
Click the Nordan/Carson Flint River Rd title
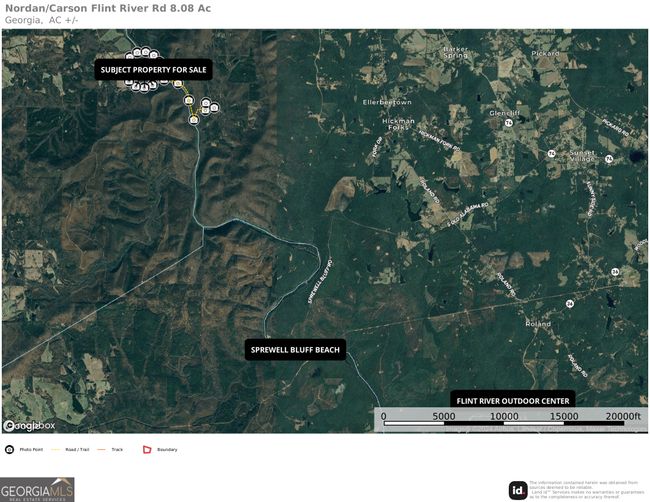coord(108,8)
